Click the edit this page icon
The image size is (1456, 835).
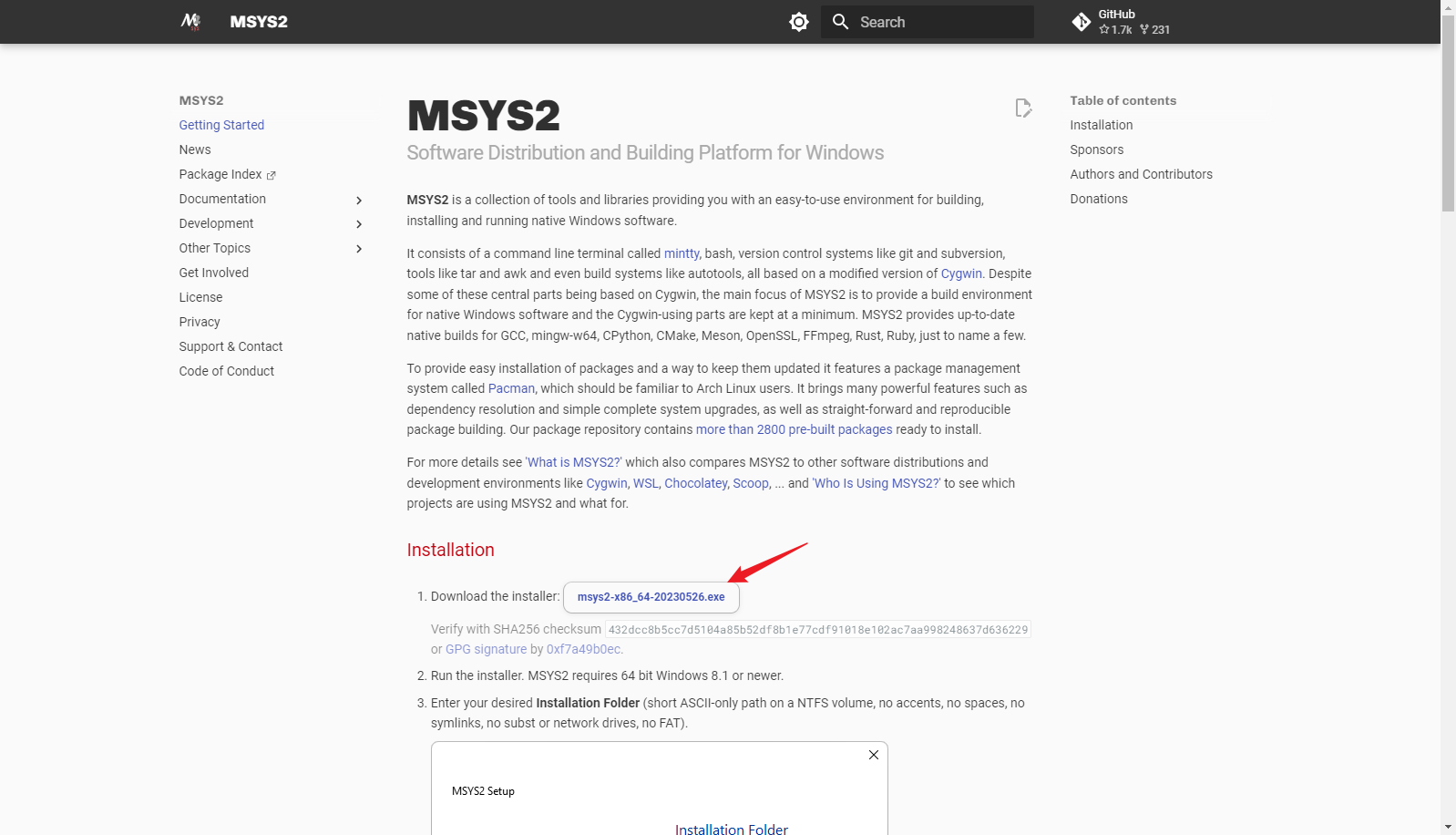coord(1023,108)
